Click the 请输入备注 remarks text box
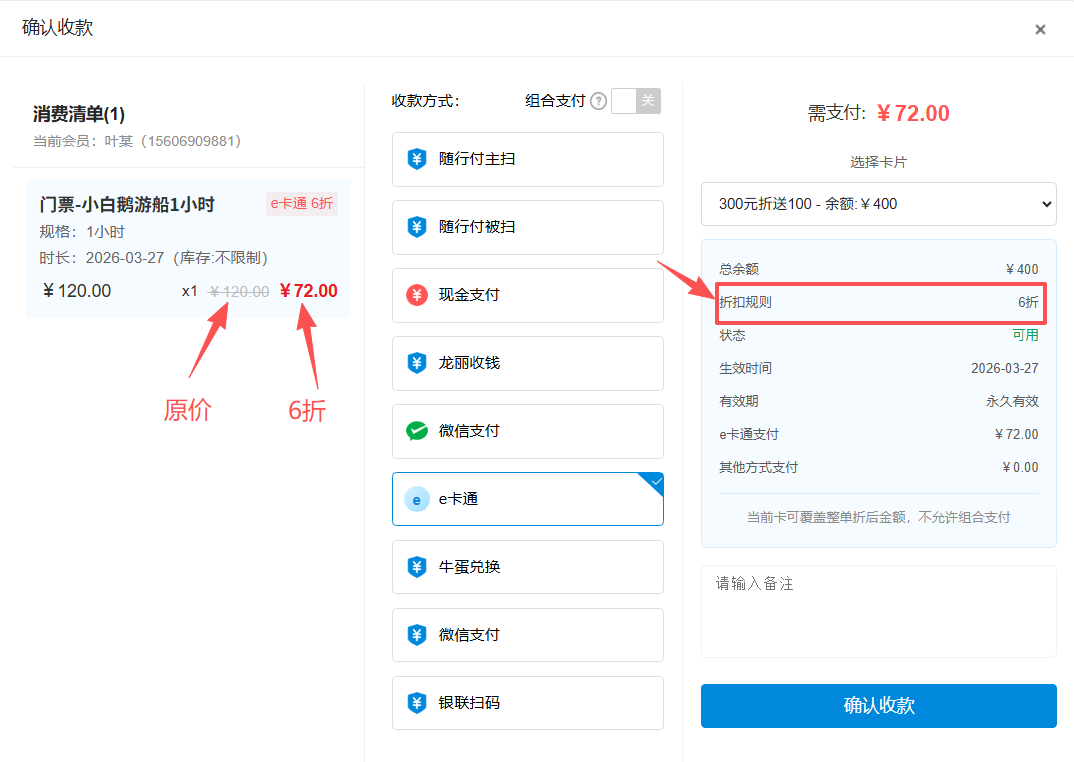Image resolution: width=1074 pixels, height=762 pixels. click(878, 611)
